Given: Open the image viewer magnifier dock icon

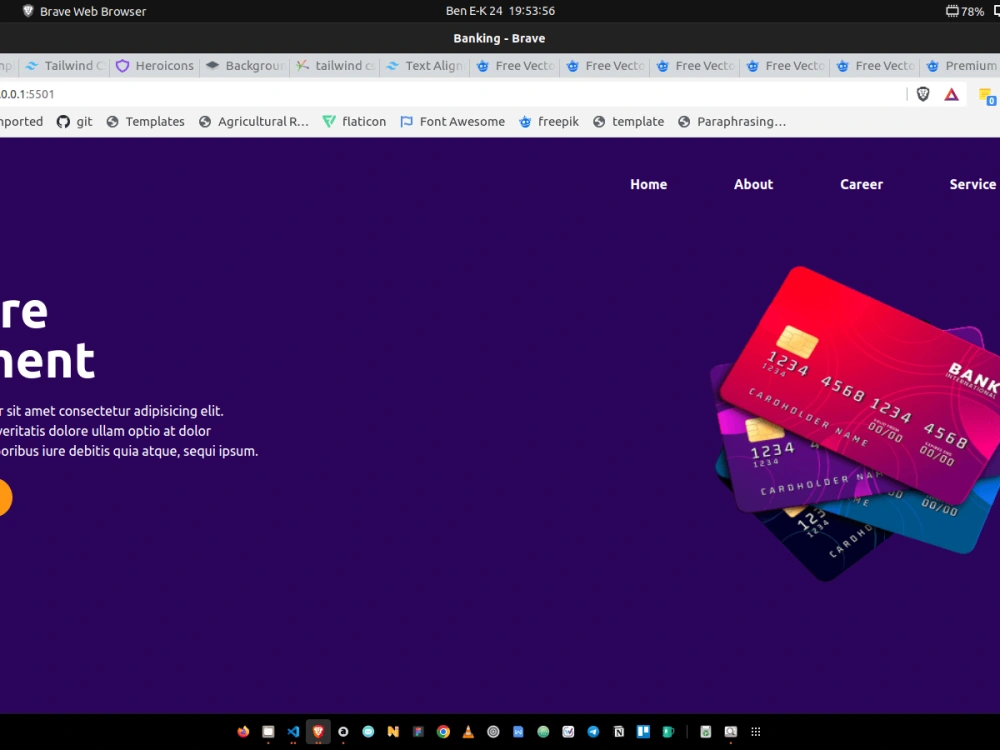Looking at the screenshot, I should pyautogui.click(x=731, y=732).
